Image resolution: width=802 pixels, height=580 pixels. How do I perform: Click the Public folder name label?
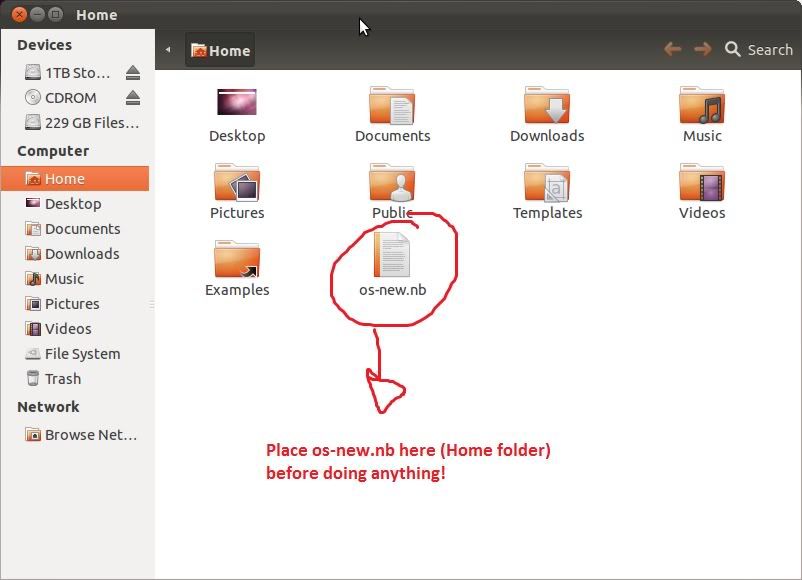click(x=392, y=213)
